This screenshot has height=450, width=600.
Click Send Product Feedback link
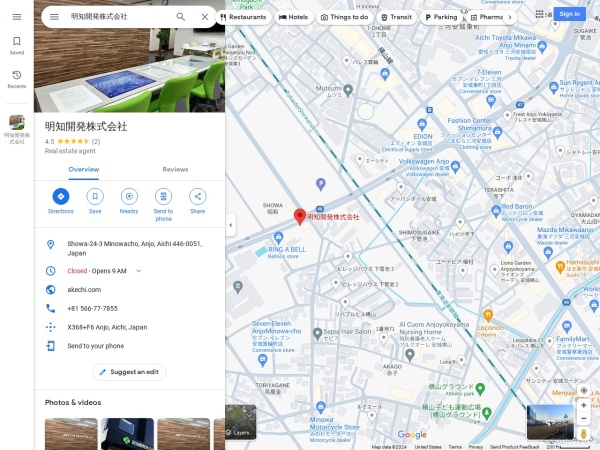(x=515, y=447)
